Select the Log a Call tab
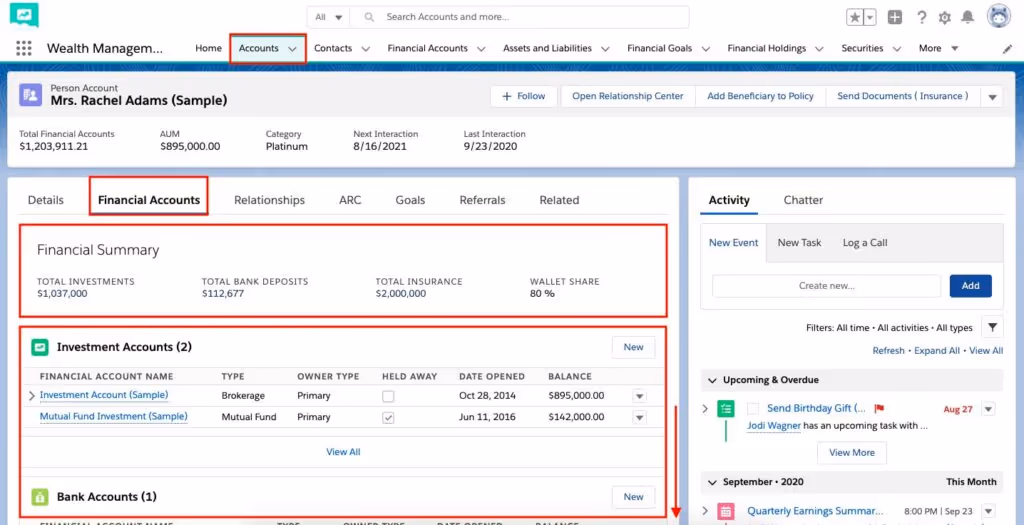 point(865,242)
